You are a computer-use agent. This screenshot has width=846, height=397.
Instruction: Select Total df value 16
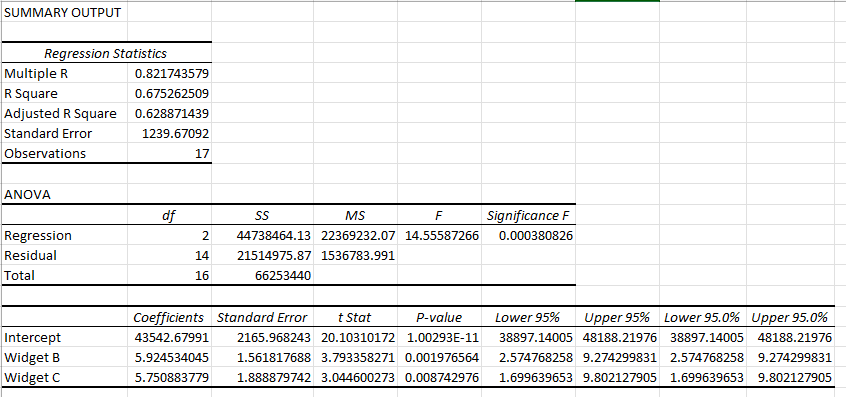point(170,276)
